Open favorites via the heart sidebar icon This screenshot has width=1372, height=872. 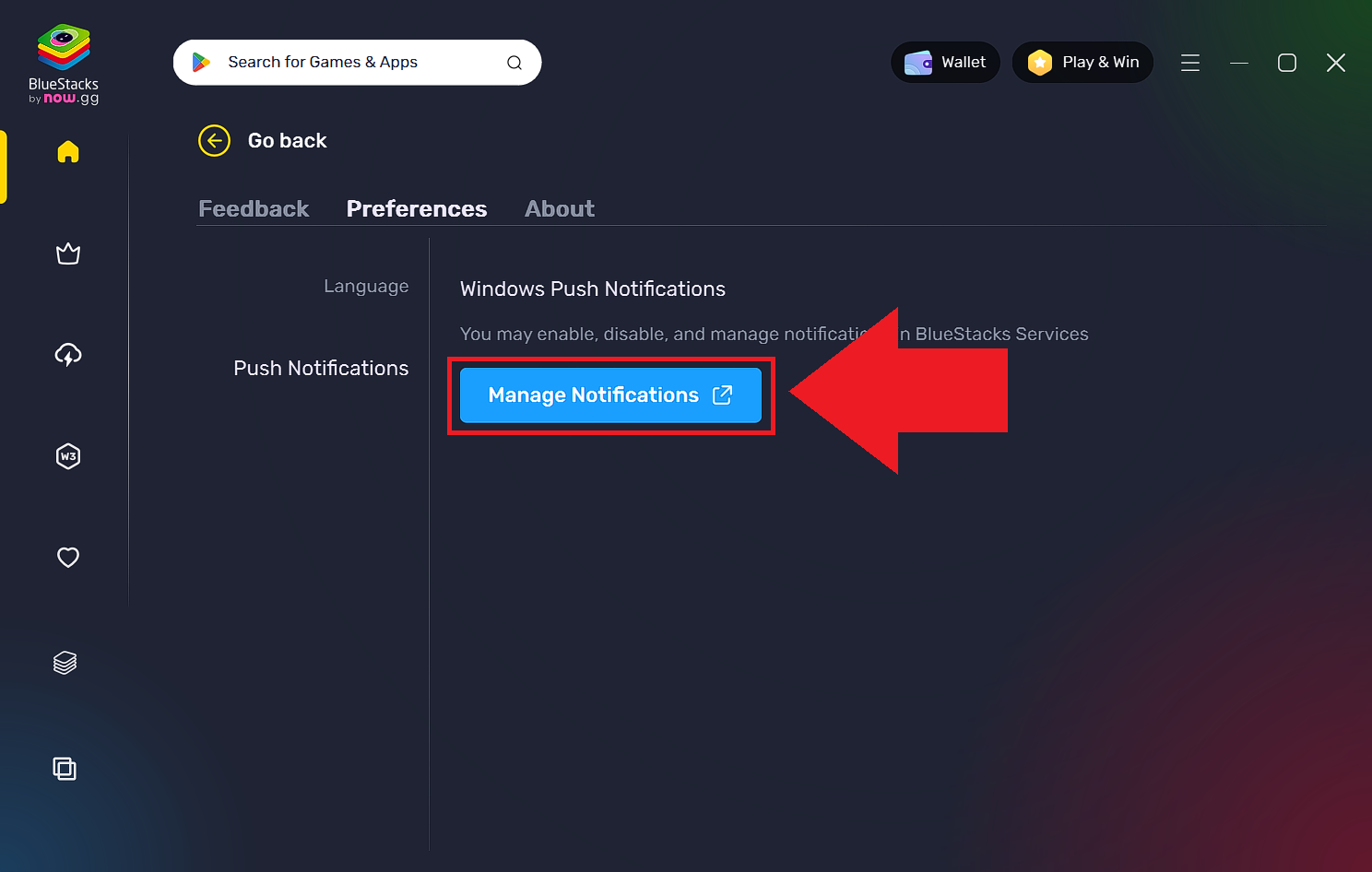tap(68, 558)
